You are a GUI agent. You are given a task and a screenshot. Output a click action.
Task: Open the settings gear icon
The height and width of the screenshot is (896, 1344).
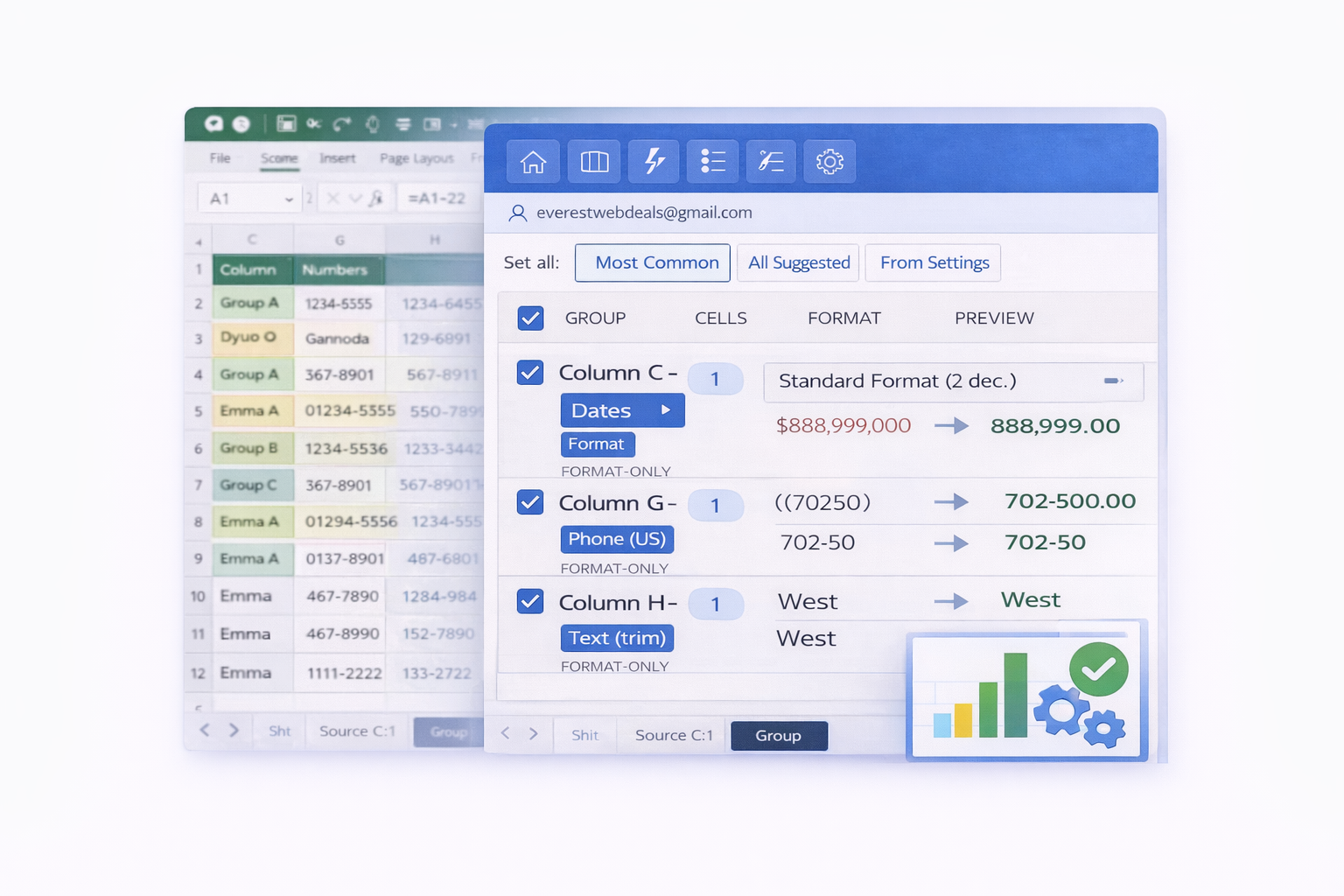829,162
